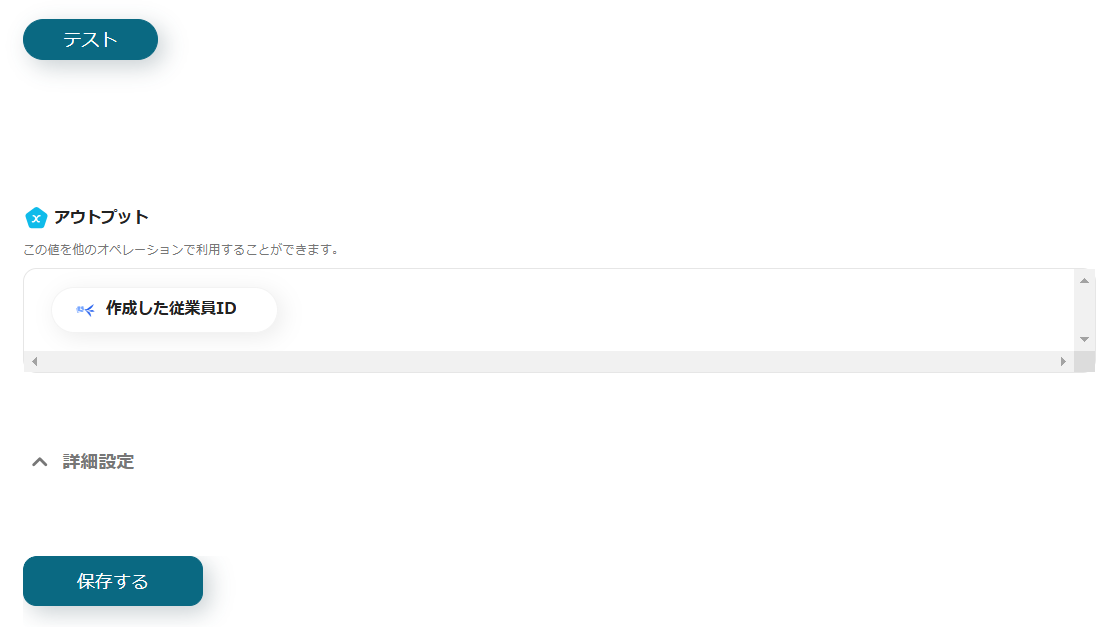
Task: Click the horizontal scrollbar's right arrow
Action: (x=1063, y=361)
